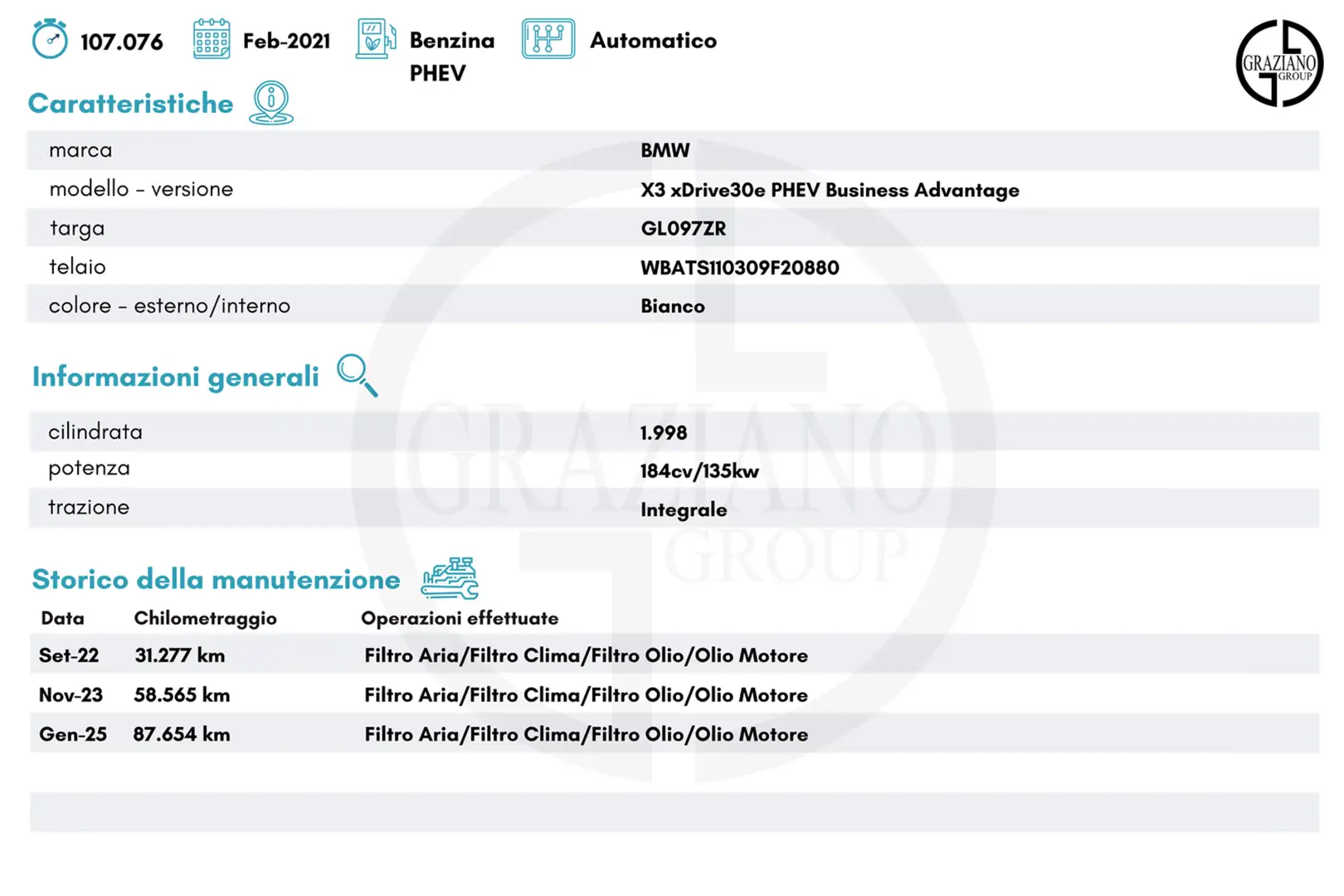1344x896 pixels.
Task: Select the Caratteristiche section heading
Action: pos(131,104)
